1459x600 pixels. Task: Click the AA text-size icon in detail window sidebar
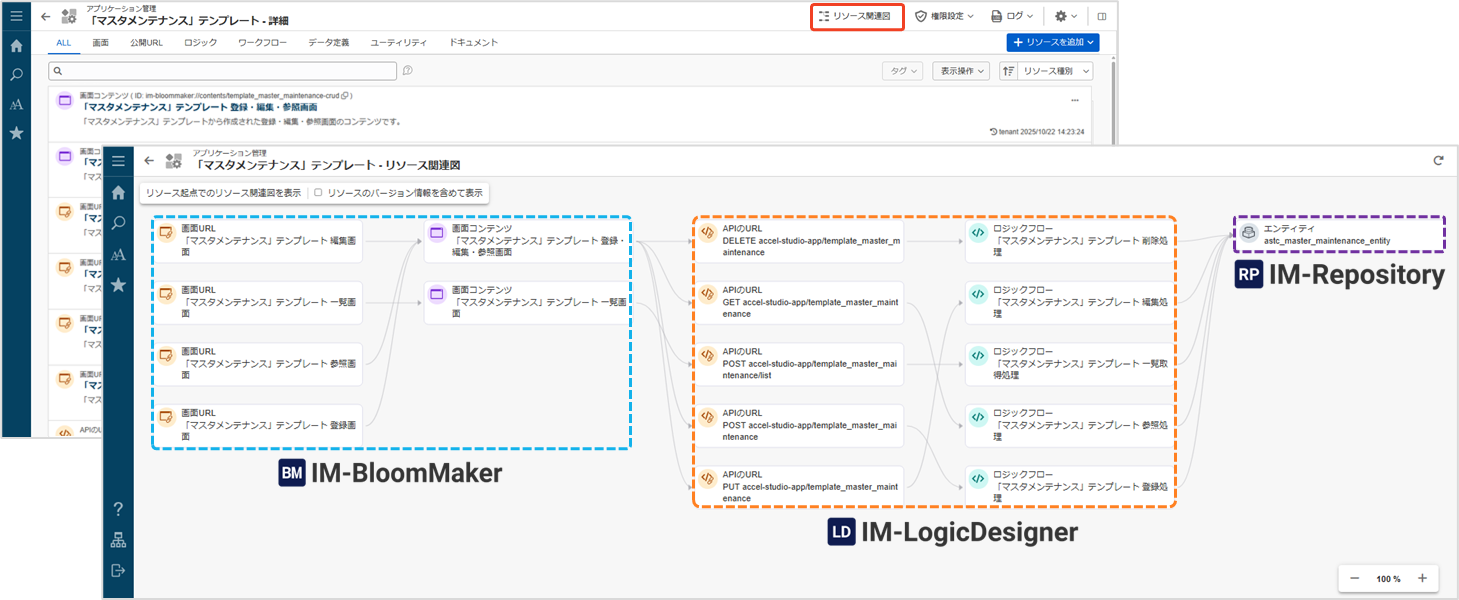click(16, 104)
